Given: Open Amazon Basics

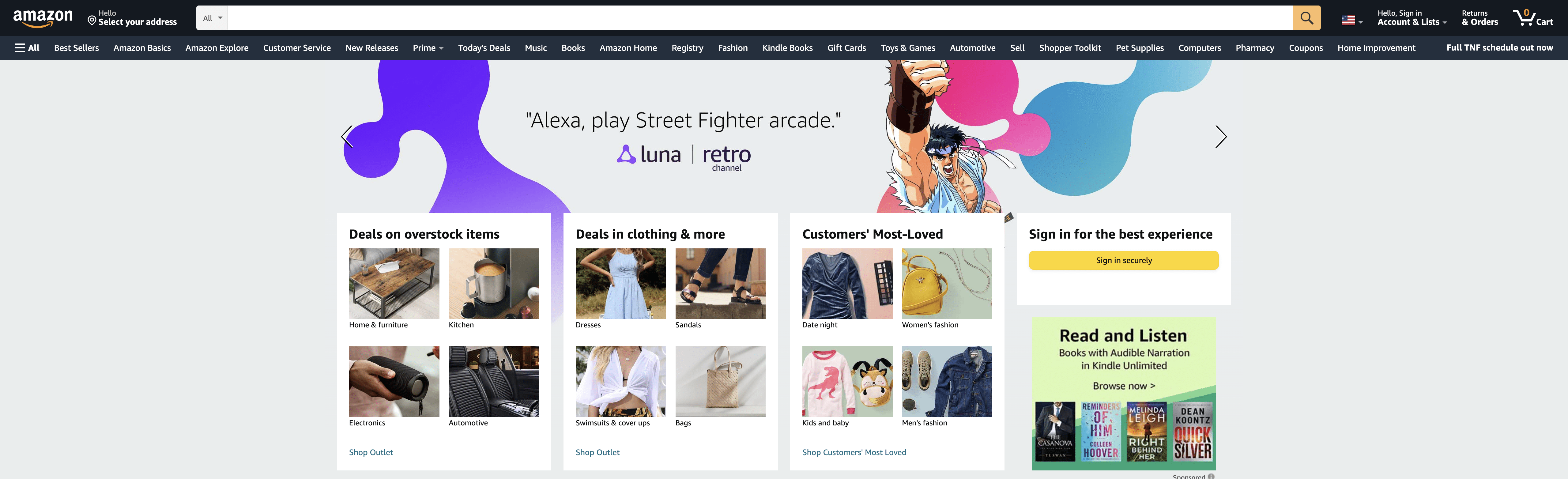Looking at the screenshot, I should pos(142,48).
